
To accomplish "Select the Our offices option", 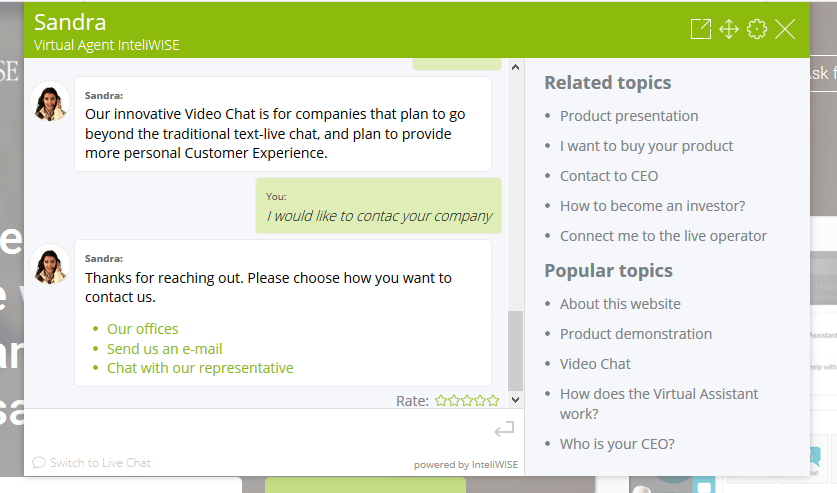I will point(143,329).
